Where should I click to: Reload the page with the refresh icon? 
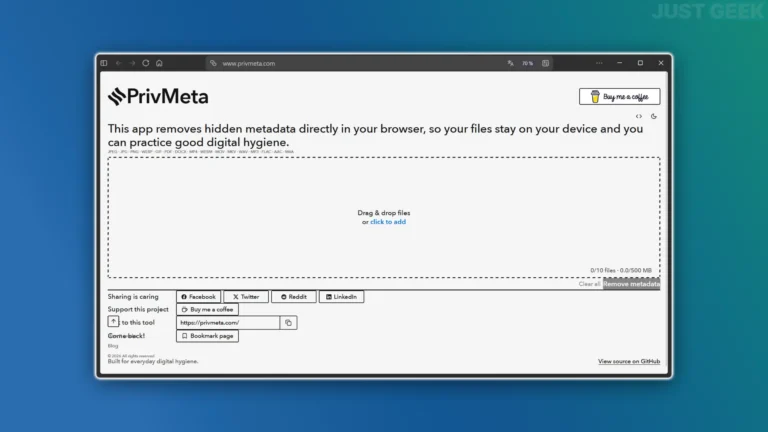[145, 63]
